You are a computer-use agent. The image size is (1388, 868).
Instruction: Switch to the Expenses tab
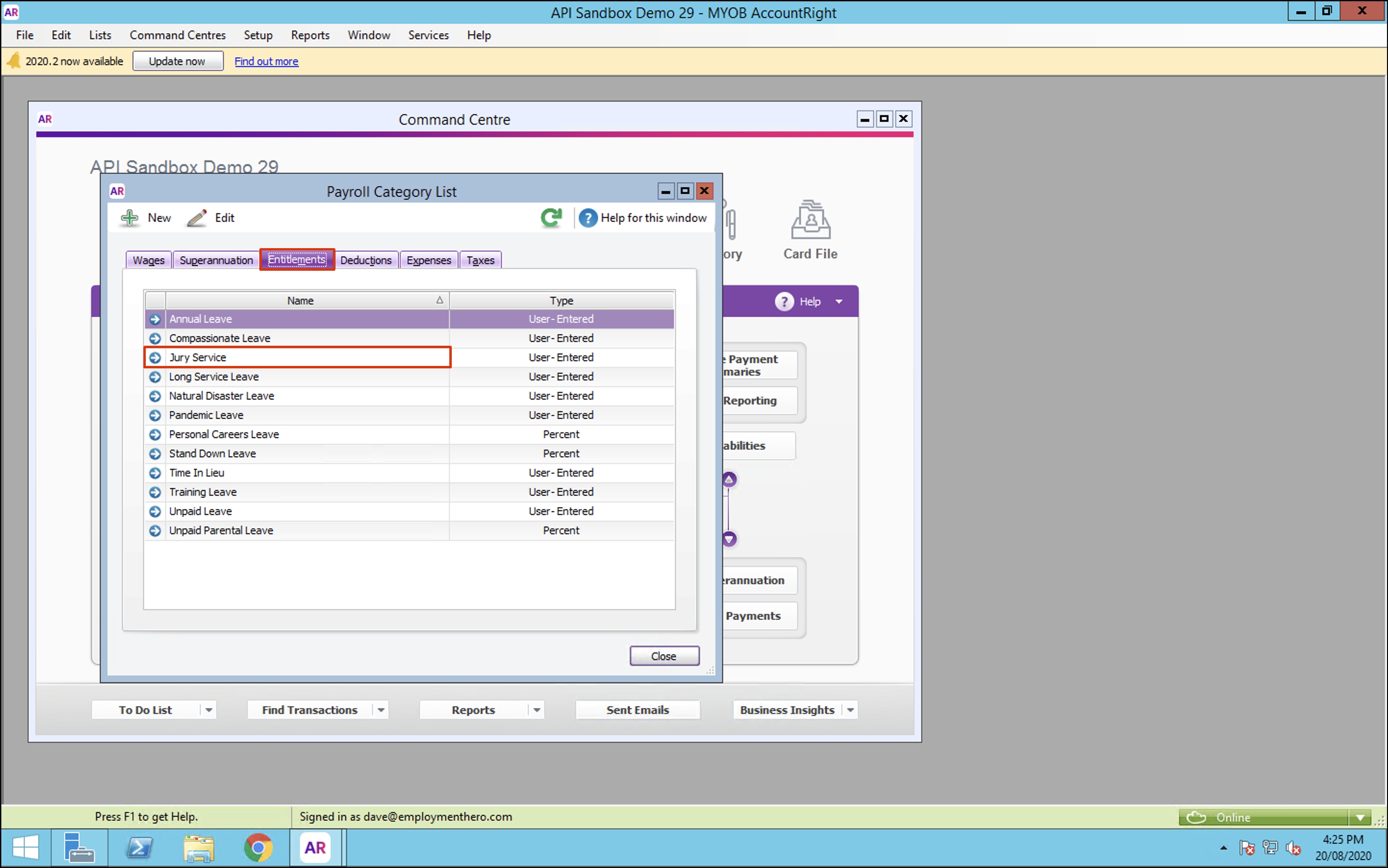point(429,260)
